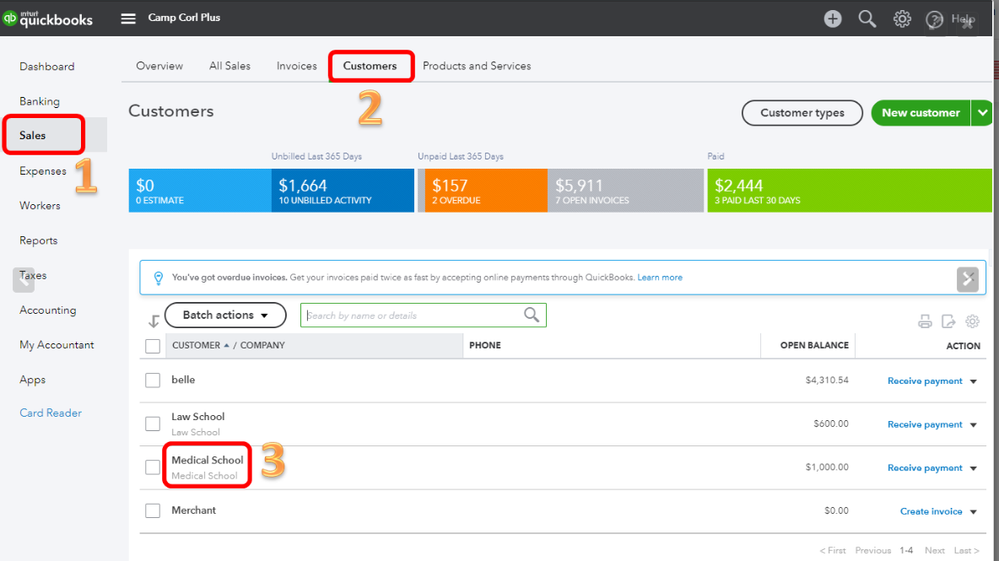Follow the Learn more link
The height and width of the screenshot is (561, 999).
[x=659, y=278]
